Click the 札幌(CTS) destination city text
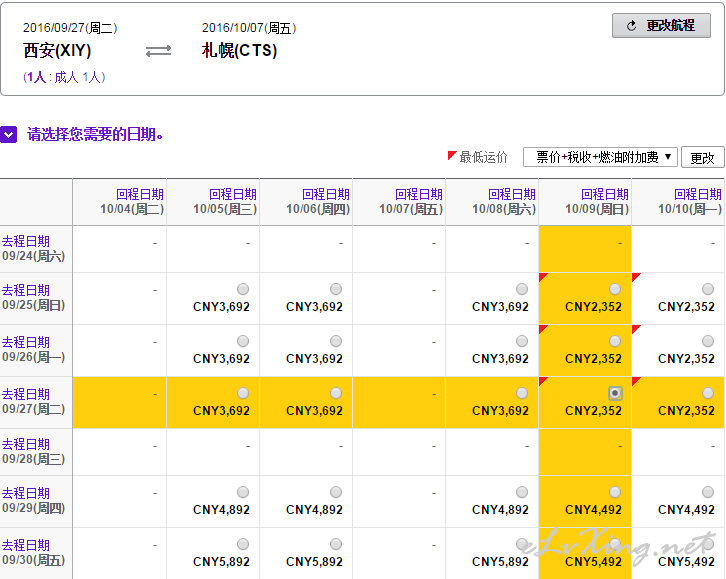The width and height of the screenshot is (726, 579). coord(239,50)
